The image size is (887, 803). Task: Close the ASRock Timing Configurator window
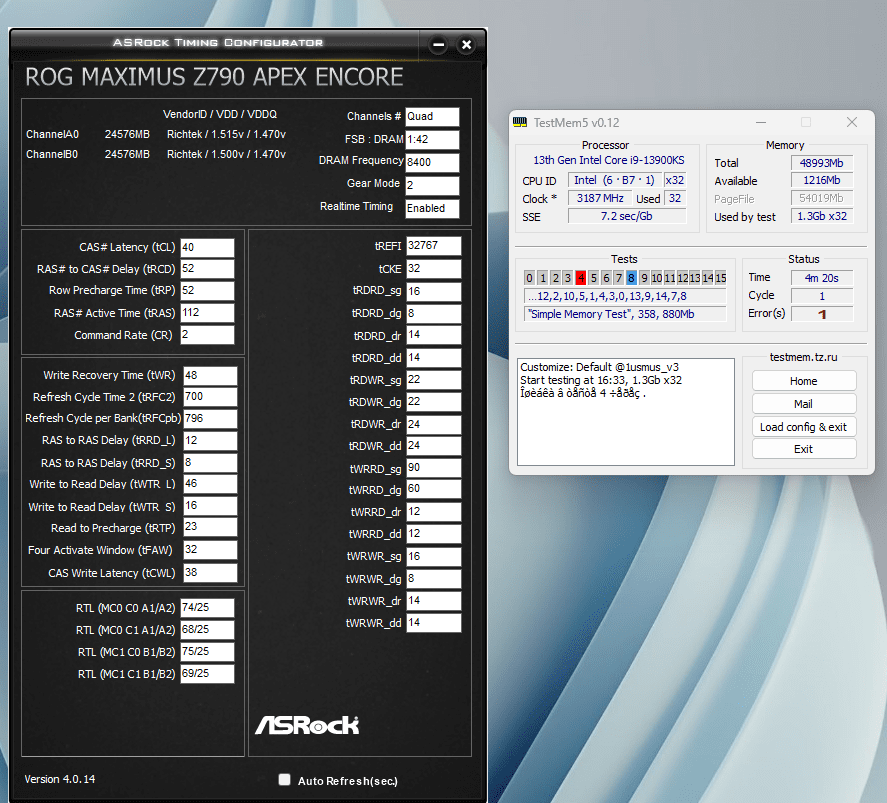(466, 45)
